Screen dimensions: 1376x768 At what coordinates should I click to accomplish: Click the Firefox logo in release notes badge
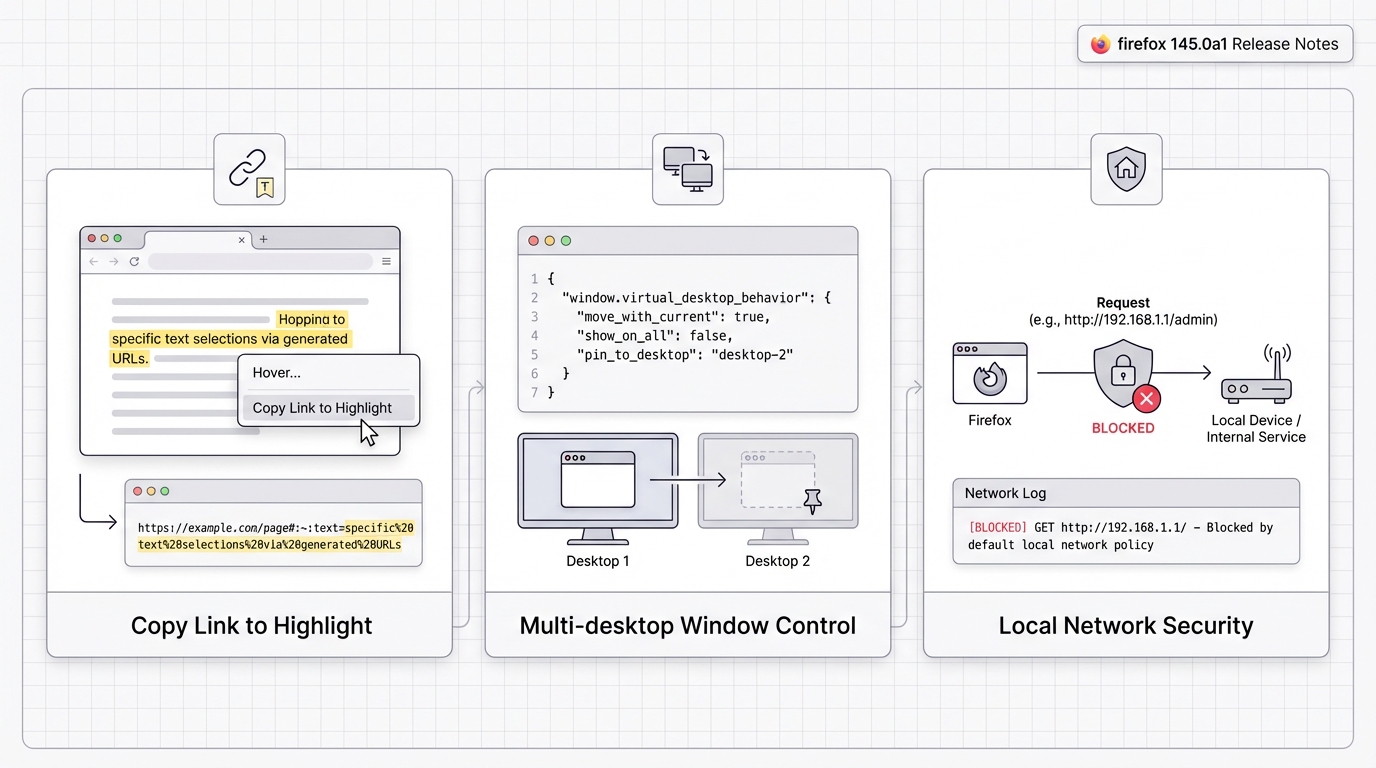pos(1100,44)
